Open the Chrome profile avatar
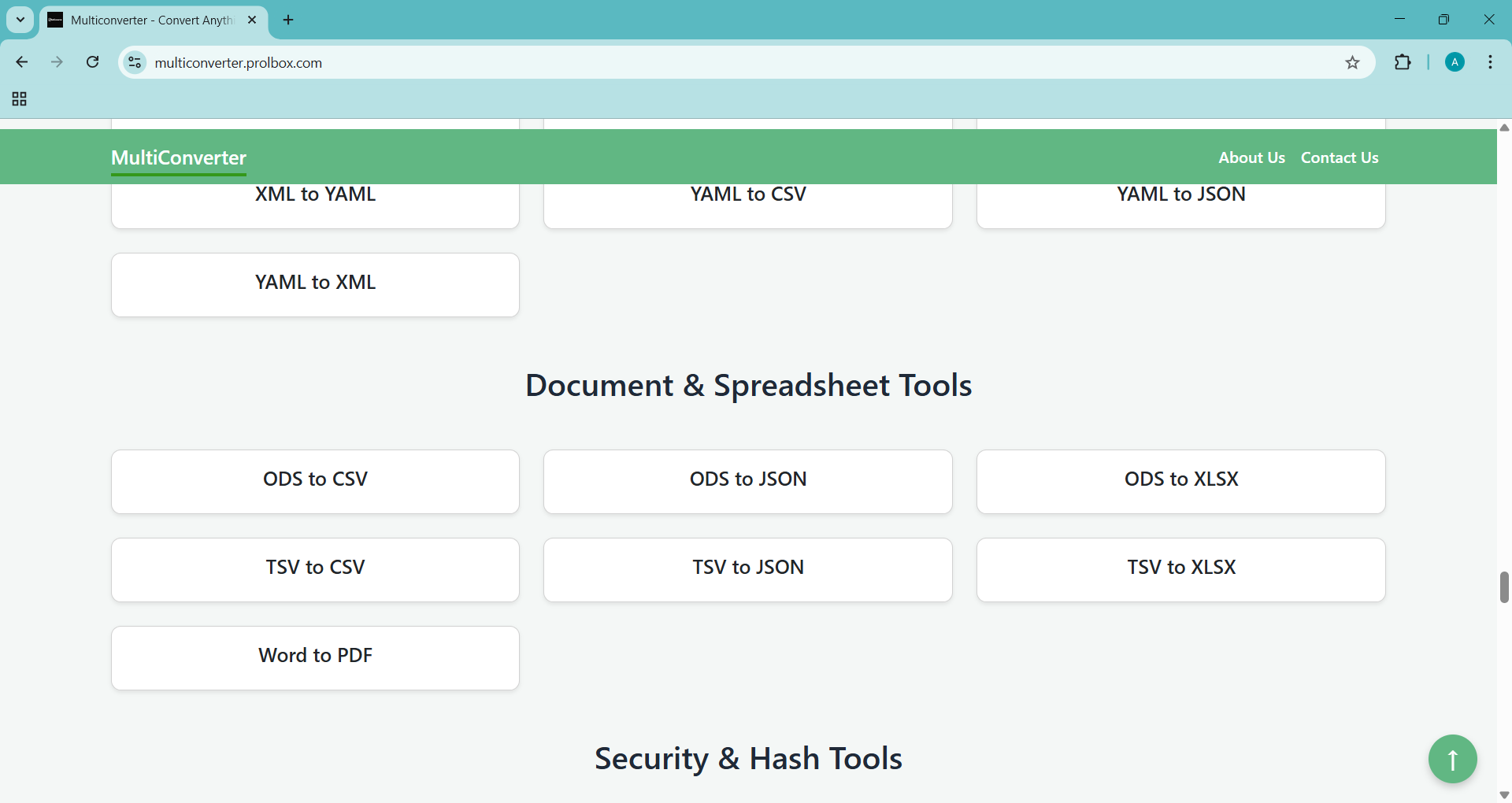Screen dimensions: 1512x803 pyautogui.click(x=1455, y=63)
